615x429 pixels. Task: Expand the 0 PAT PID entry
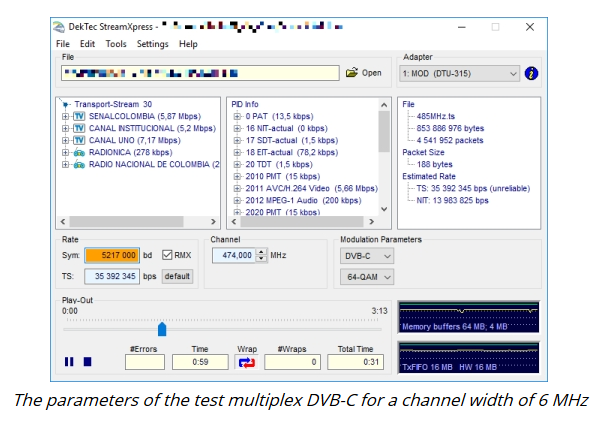tap(237, 116)
